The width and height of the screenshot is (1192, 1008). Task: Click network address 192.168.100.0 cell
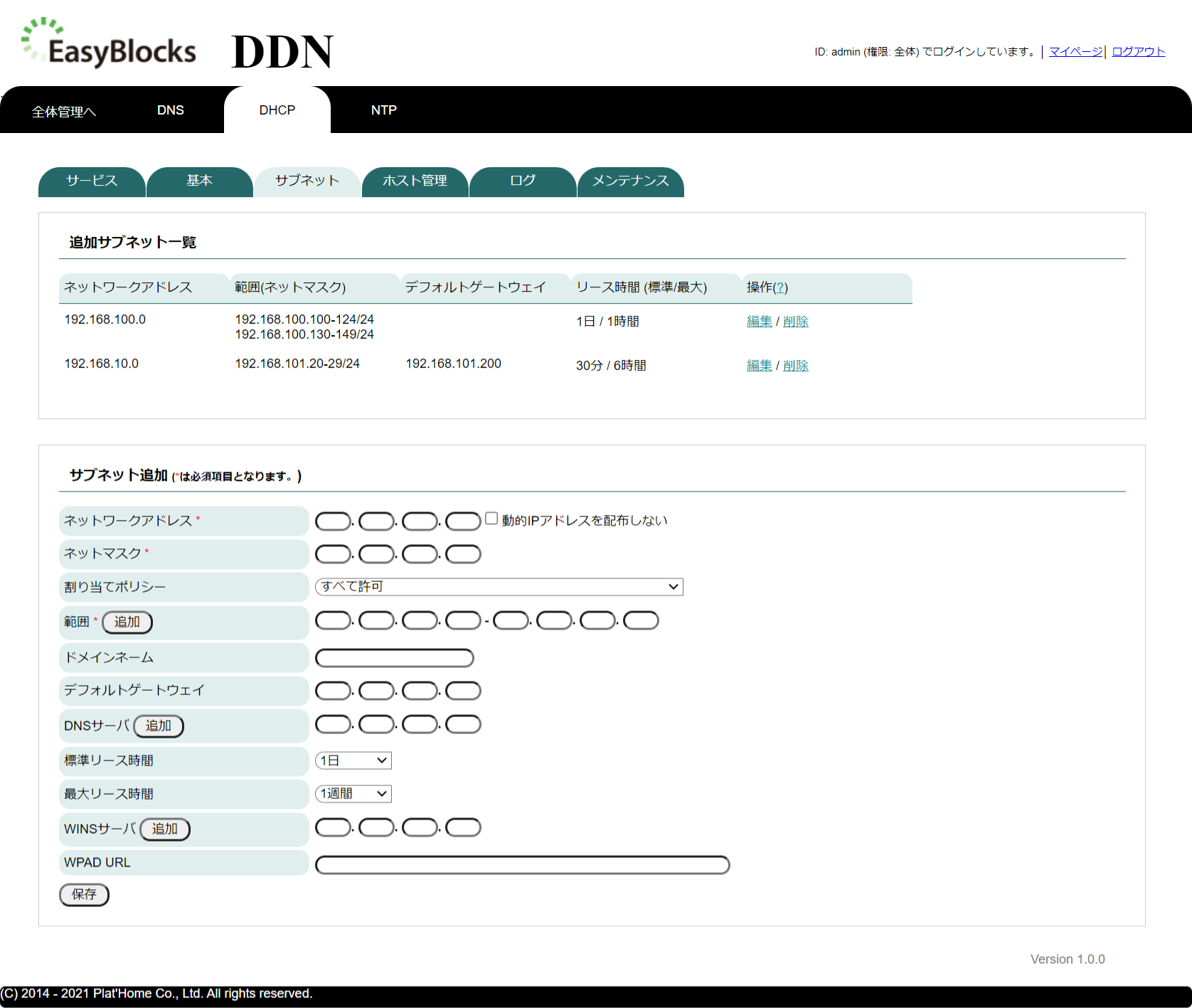pos(105,319)
